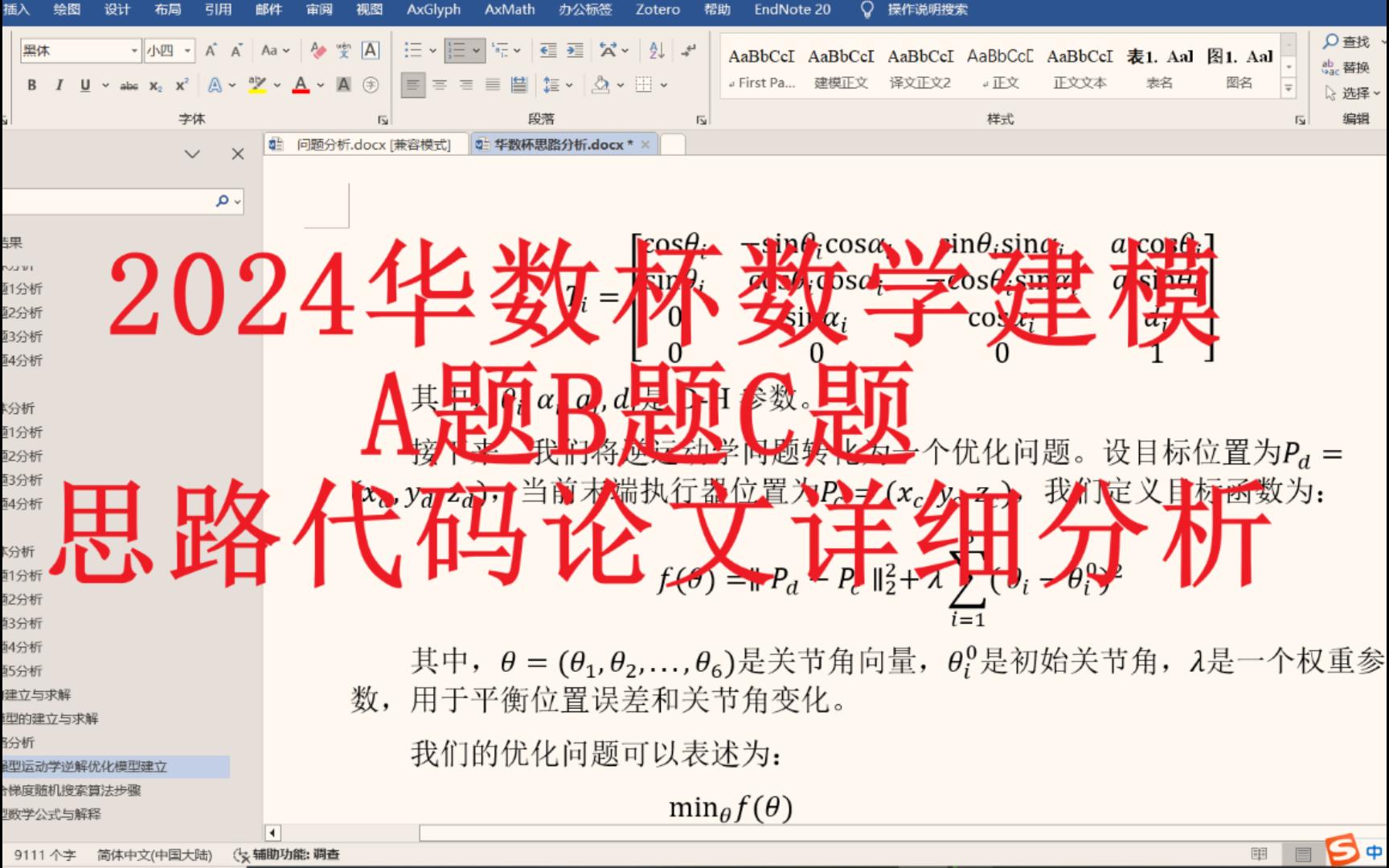Apply yellow text highlight color
1389x868 pixels.
click(x=257, y=84)
